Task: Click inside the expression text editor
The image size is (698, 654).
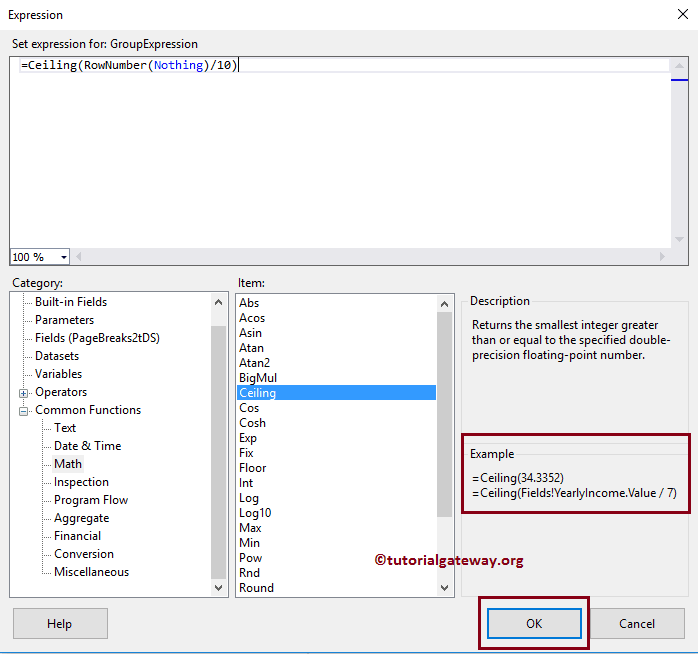Action: (341, 151)
